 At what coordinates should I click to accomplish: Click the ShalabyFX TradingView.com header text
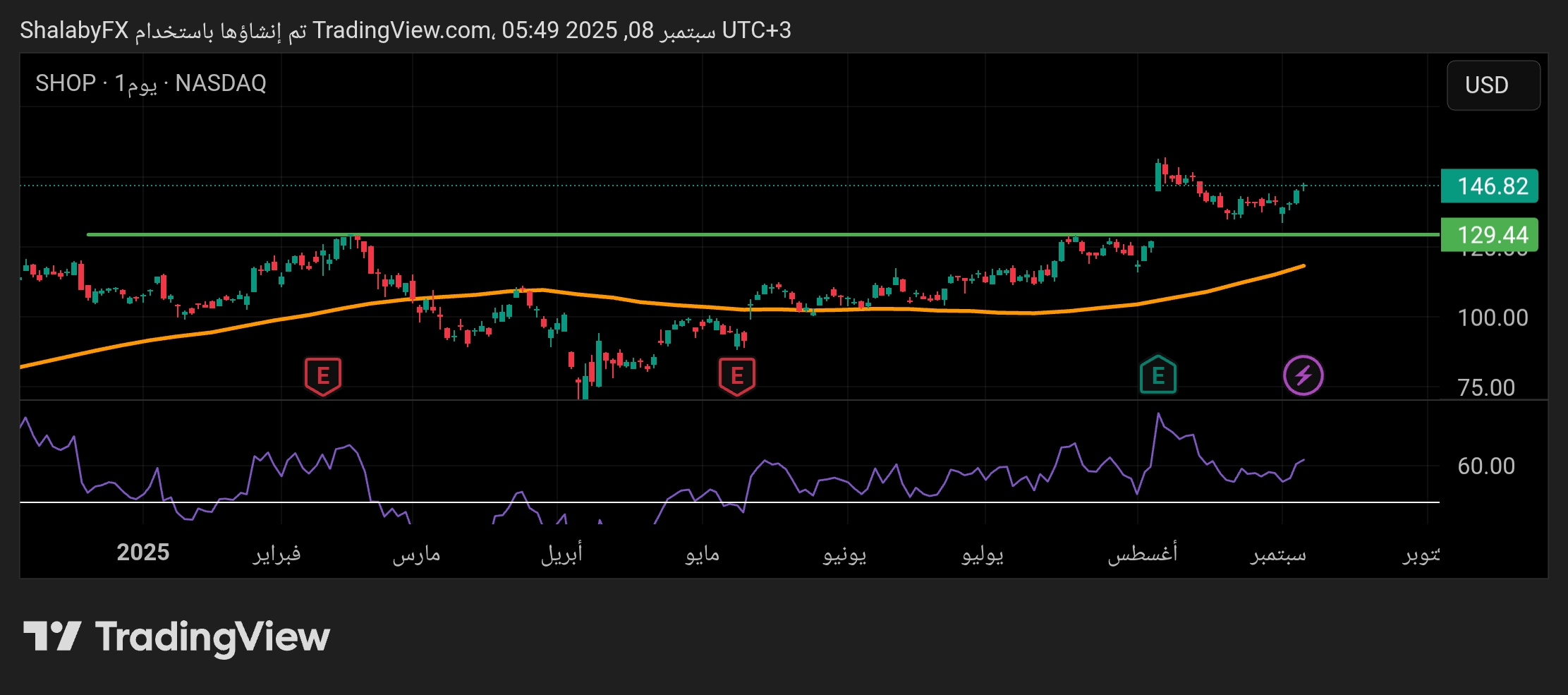[406, 30]
